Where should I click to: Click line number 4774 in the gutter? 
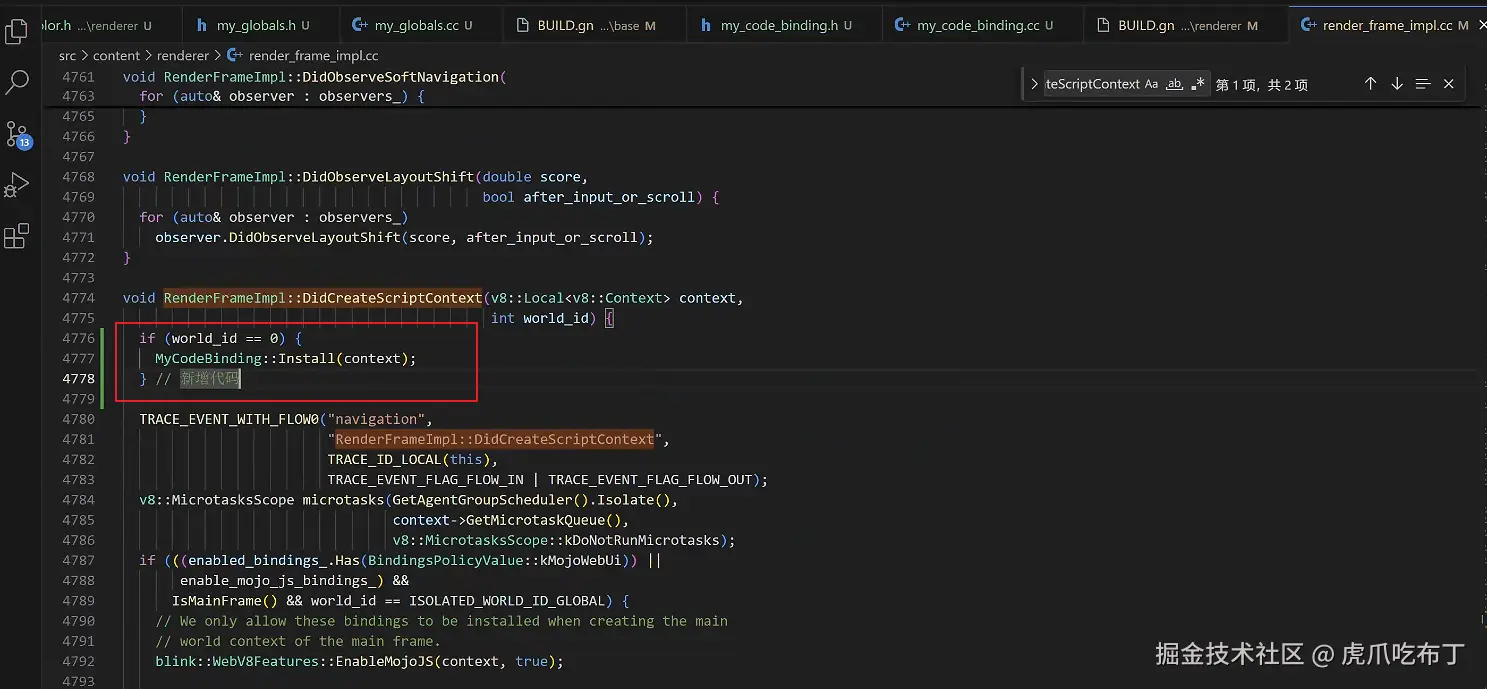click(x=78, y=298)
